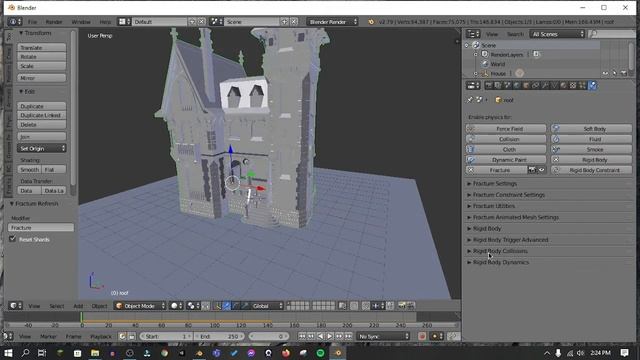Click the House object icon in outliner
This screenshot has height=360, width=640.
[485, 73]
